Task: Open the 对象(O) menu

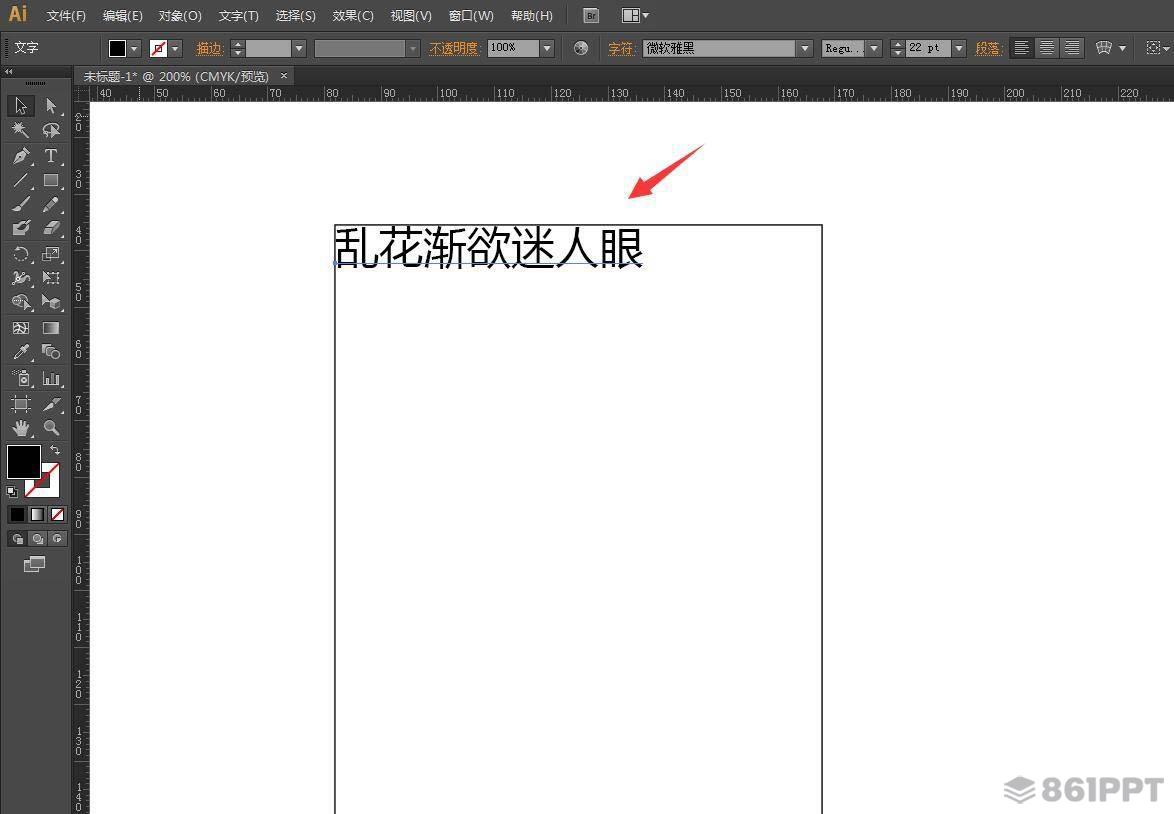Action: (180, 16)
